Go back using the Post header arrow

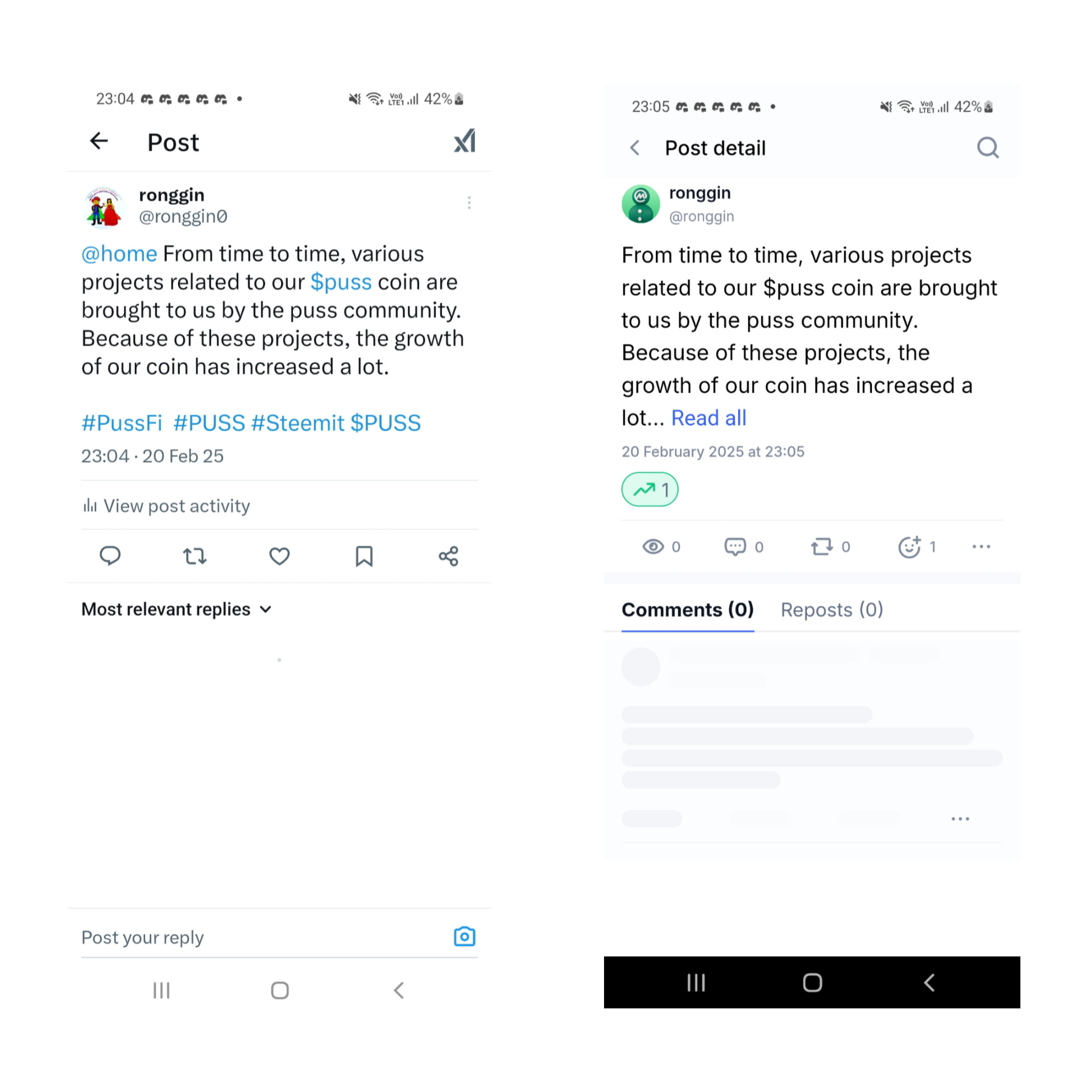99,140
